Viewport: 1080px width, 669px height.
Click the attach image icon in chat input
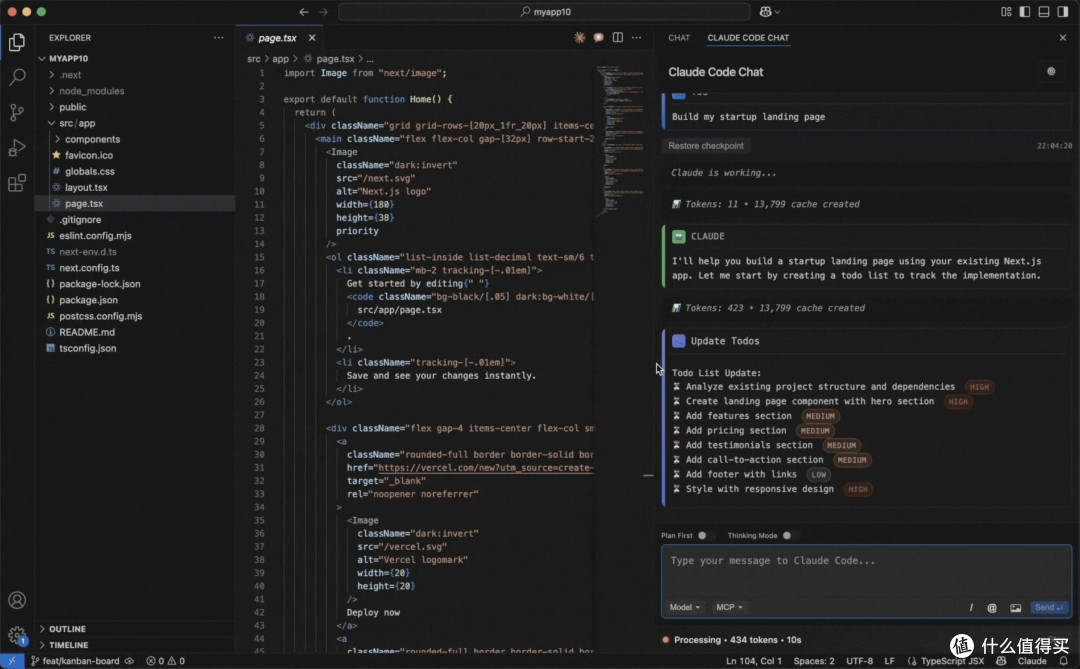click(1015, 608)
